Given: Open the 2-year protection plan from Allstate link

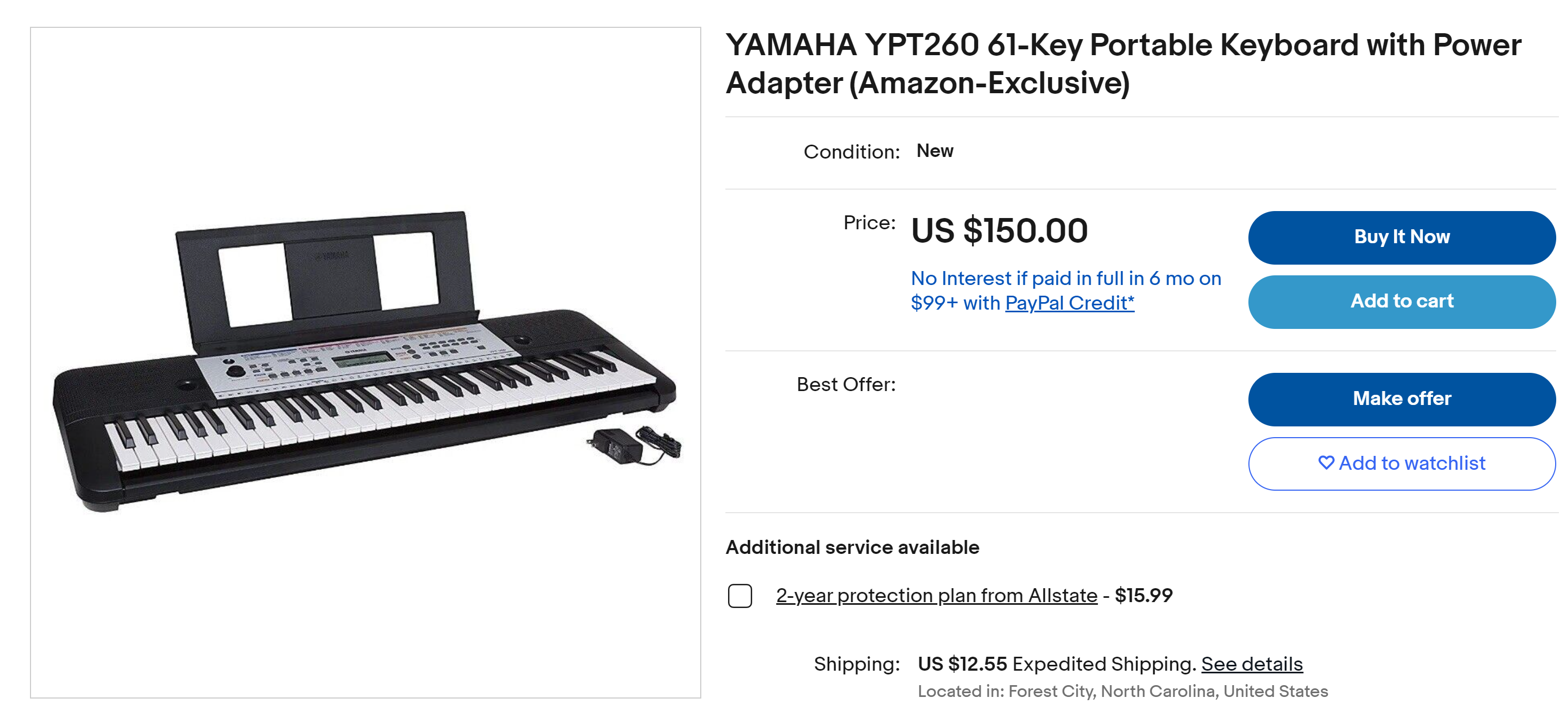Looking at the screenshot, I should 936,596.
